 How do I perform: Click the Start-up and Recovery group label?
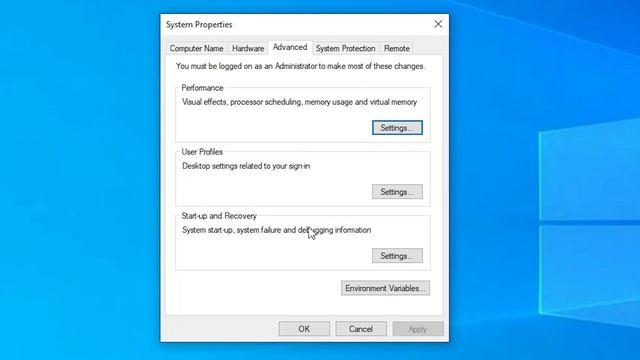pos(219,216)
